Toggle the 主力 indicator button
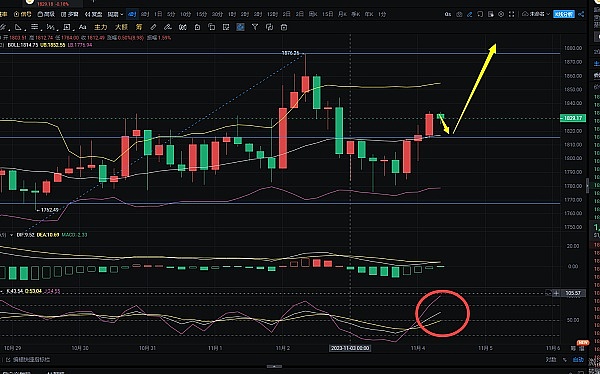 101,27
